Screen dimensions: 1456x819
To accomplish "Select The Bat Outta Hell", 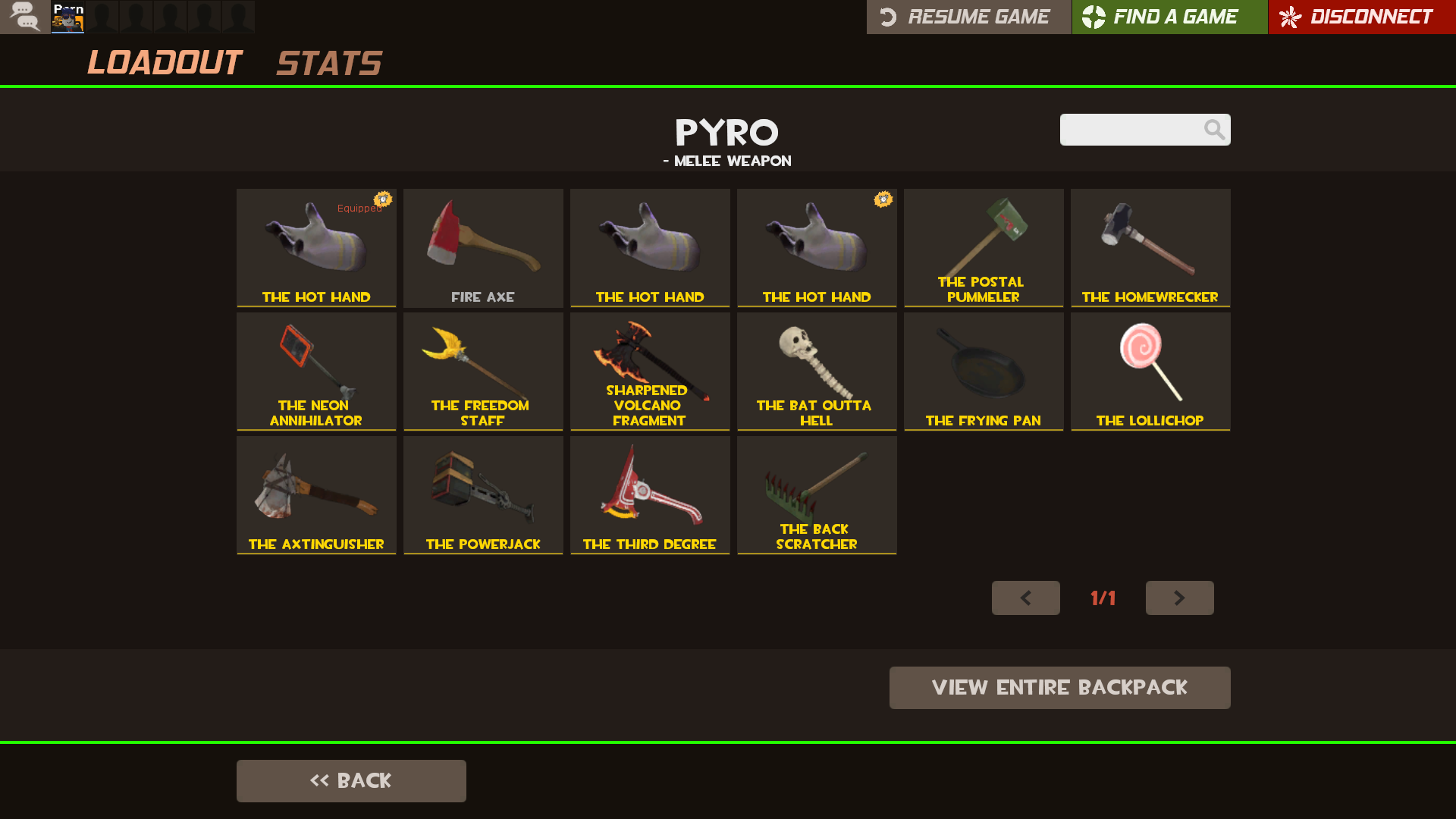I will pos(817,372).
